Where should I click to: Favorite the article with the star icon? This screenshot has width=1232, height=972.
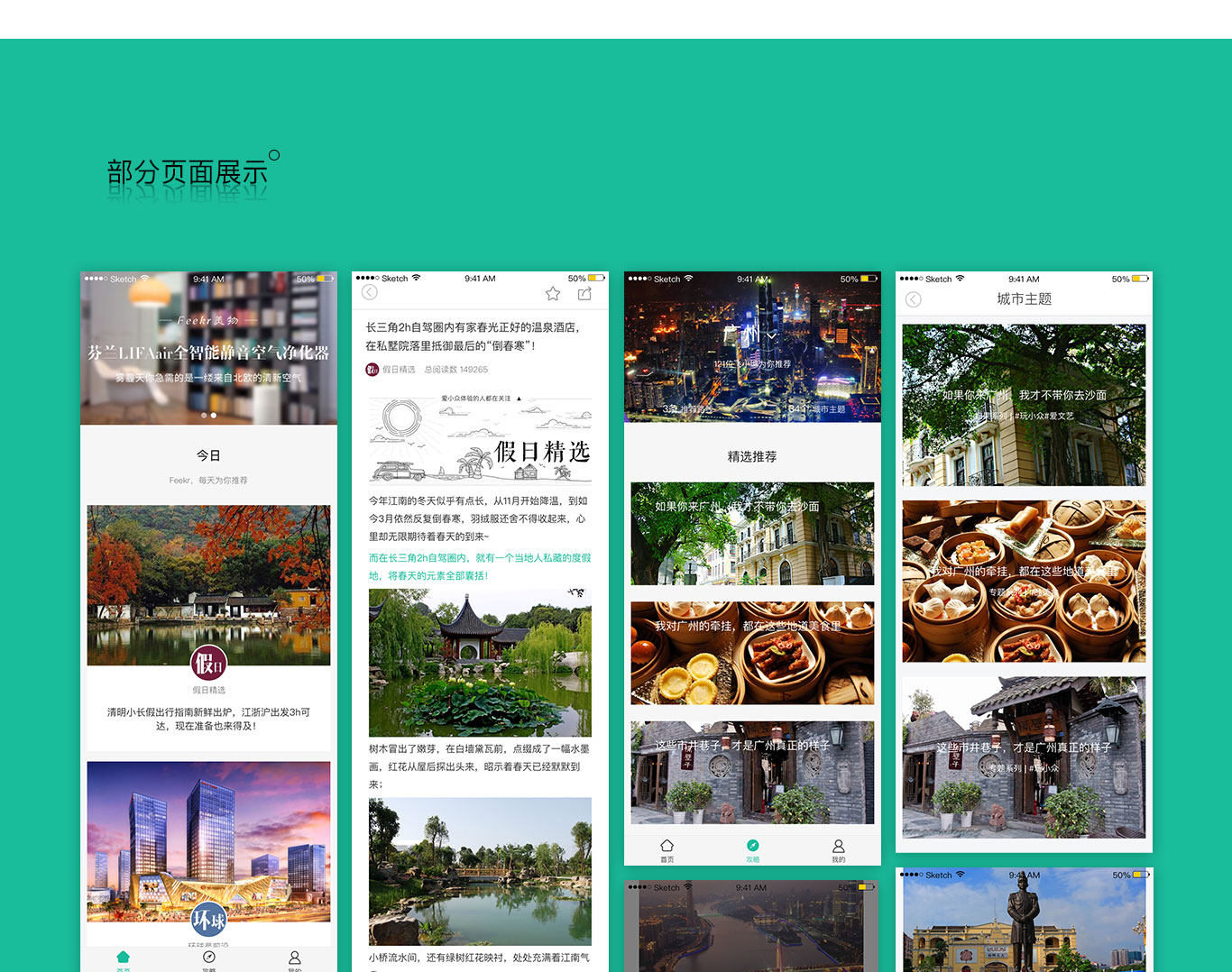point(553,294)
